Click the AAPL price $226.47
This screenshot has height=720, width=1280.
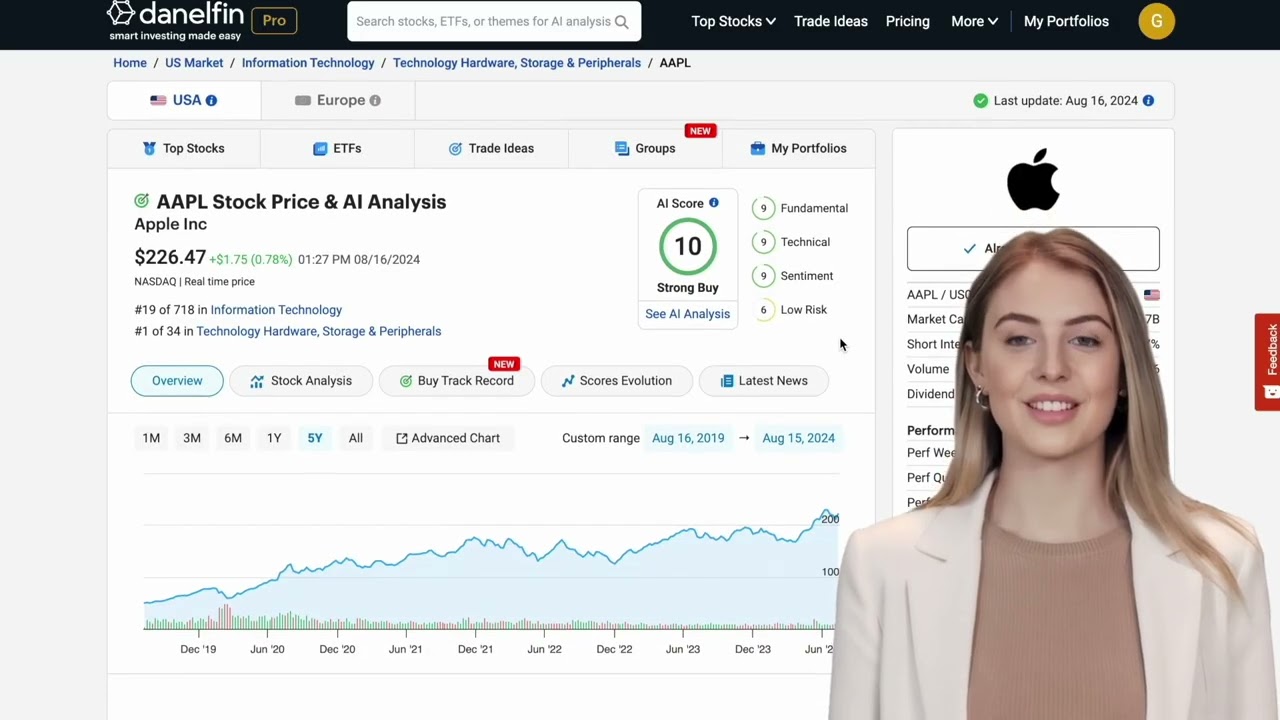point(170,258)
